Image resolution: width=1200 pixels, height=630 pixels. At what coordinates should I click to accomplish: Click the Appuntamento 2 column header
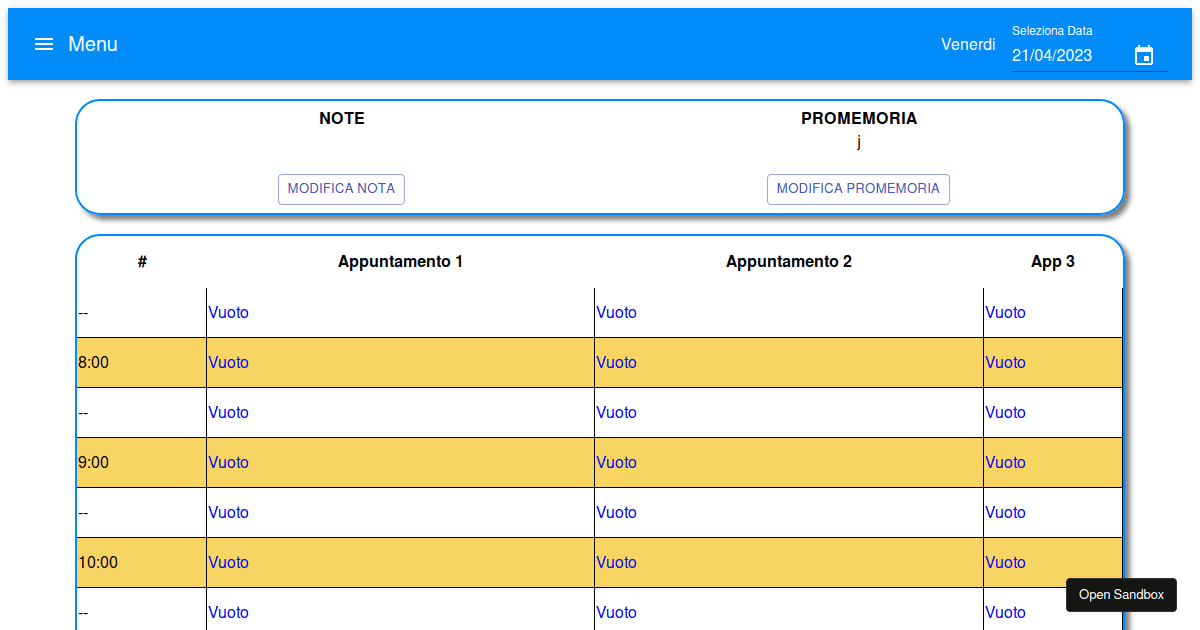(x=788, y=262)
